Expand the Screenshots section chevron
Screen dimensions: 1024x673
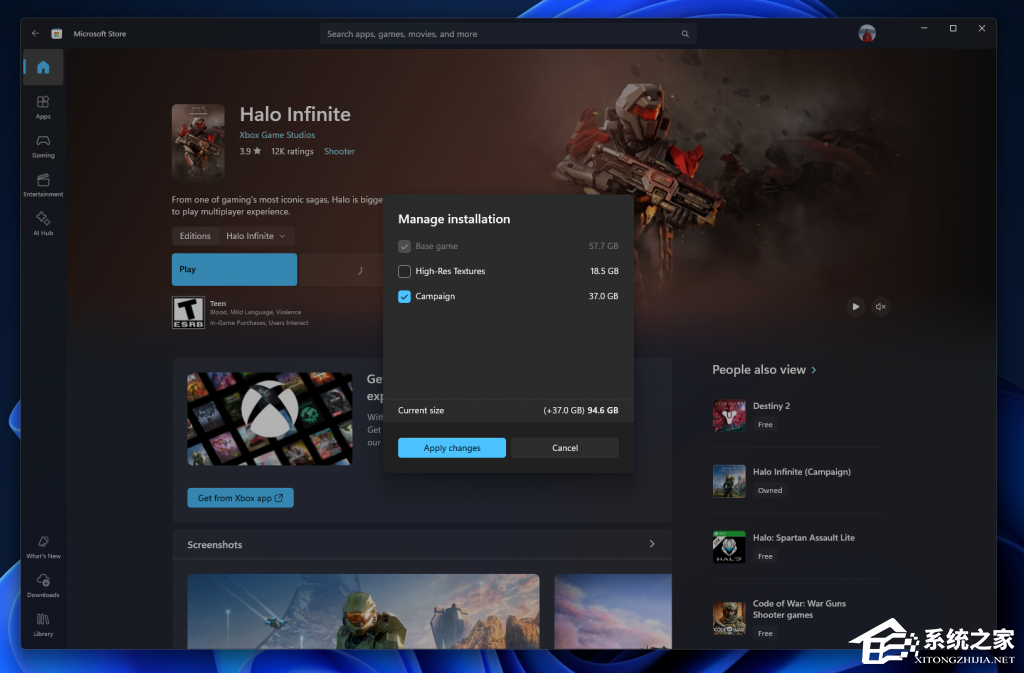click(651, 544)
